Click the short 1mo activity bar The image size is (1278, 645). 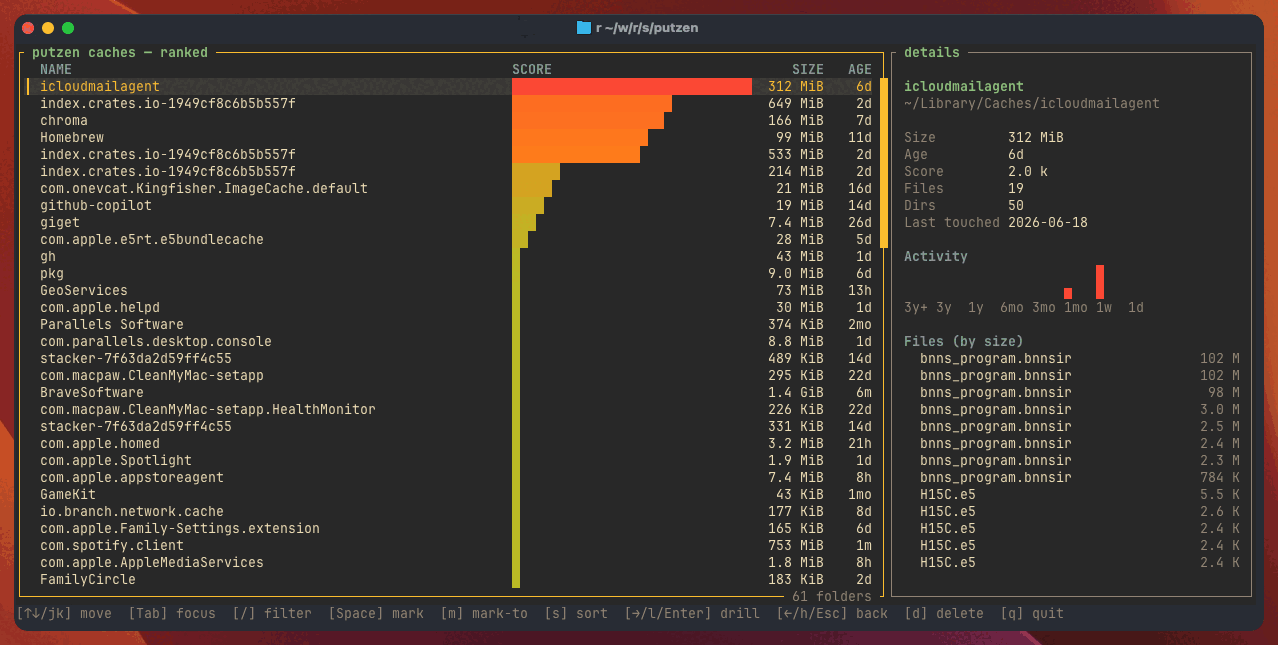click(1068, 293)
